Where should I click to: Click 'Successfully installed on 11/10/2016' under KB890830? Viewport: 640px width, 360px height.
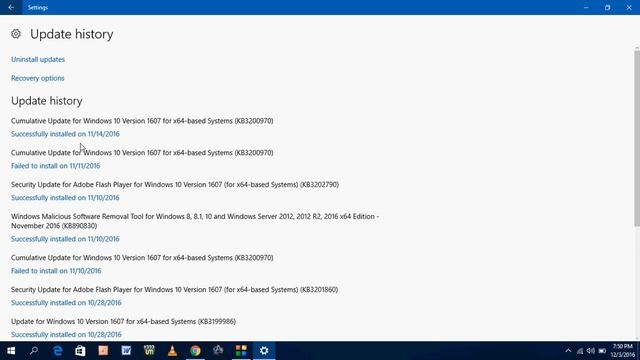point(65,239)
